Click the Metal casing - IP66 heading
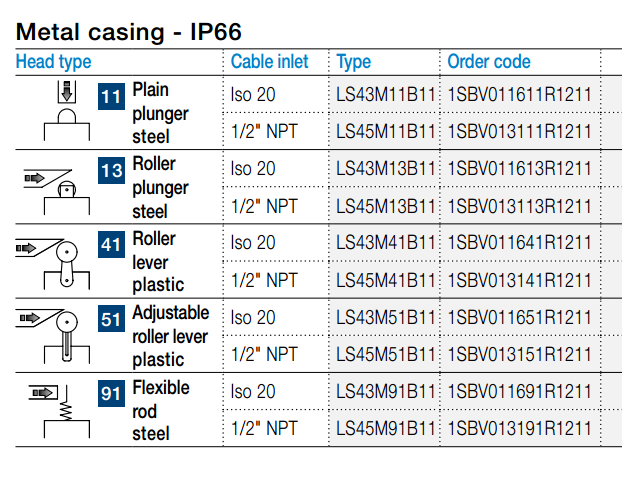Viewport: 622px width, 480px height. (x=129, y=32)
